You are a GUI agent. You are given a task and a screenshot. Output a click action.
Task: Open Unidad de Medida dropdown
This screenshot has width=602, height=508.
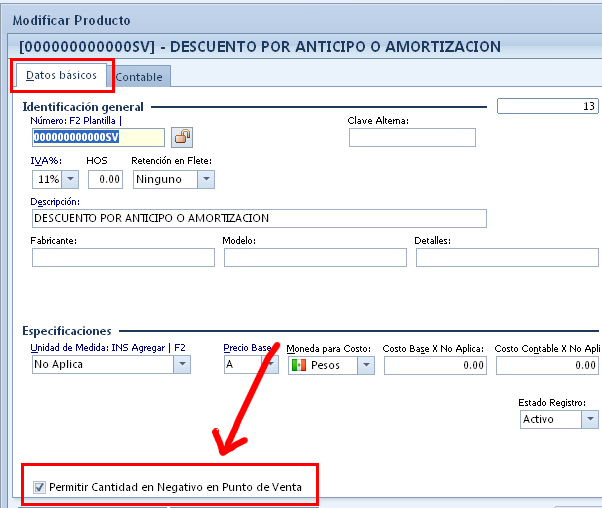181,365
